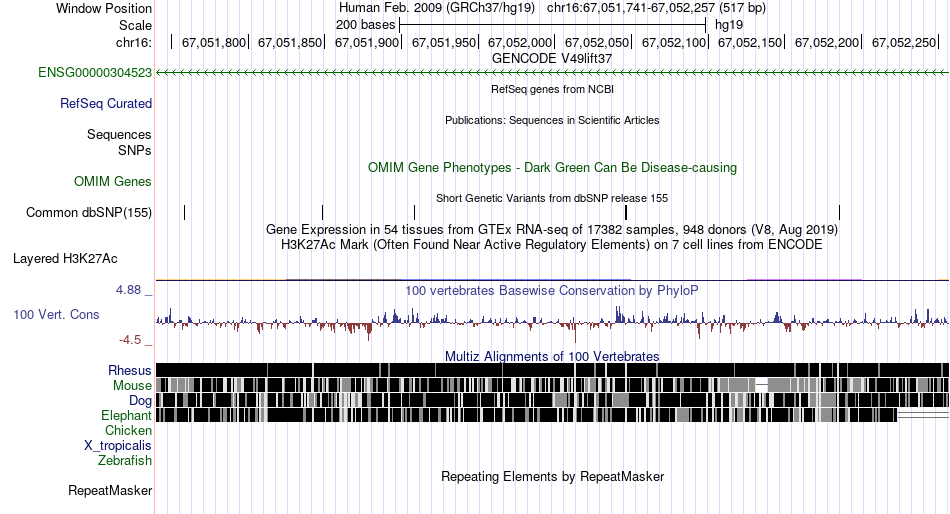Viewport: 950px width, 514px height.
Task: Click Multiz Alignments of 100 Vertebrates title
Action: point(552,356)
